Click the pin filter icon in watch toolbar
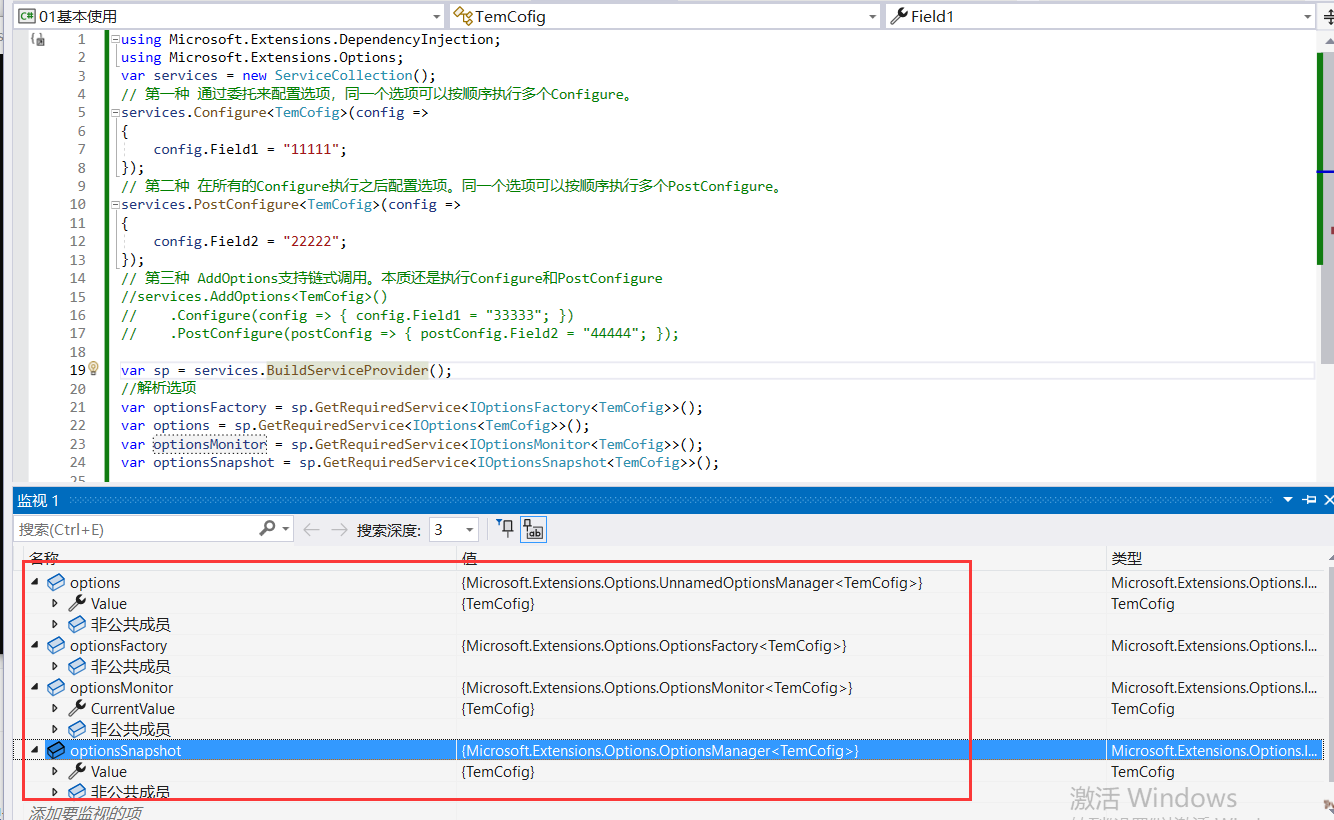Viewport: 1334px width, 820px height. [505, 528]
